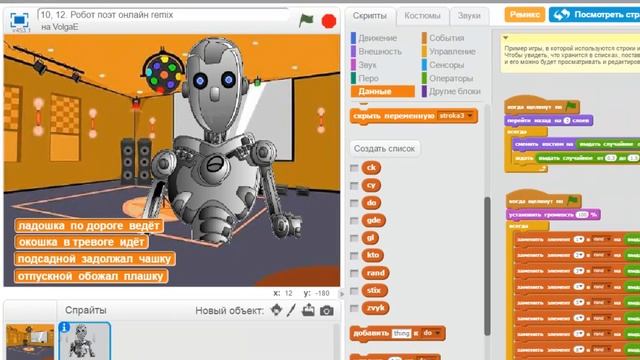This screenshot has height=360, width=640.
Task: Click the Ремикс button
Action: [524, 15]
